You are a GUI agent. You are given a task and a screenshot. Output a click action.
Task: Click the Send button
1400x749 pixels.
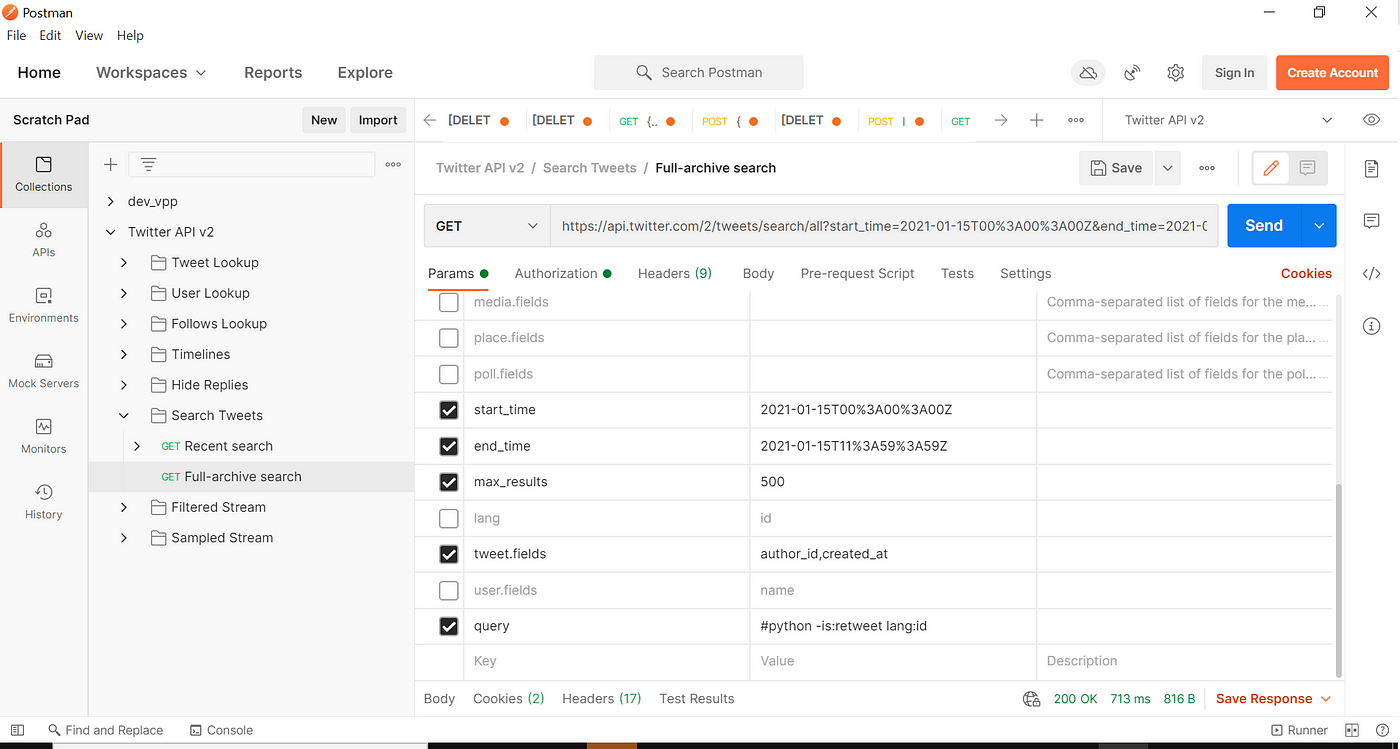(x=1264, y=226)
